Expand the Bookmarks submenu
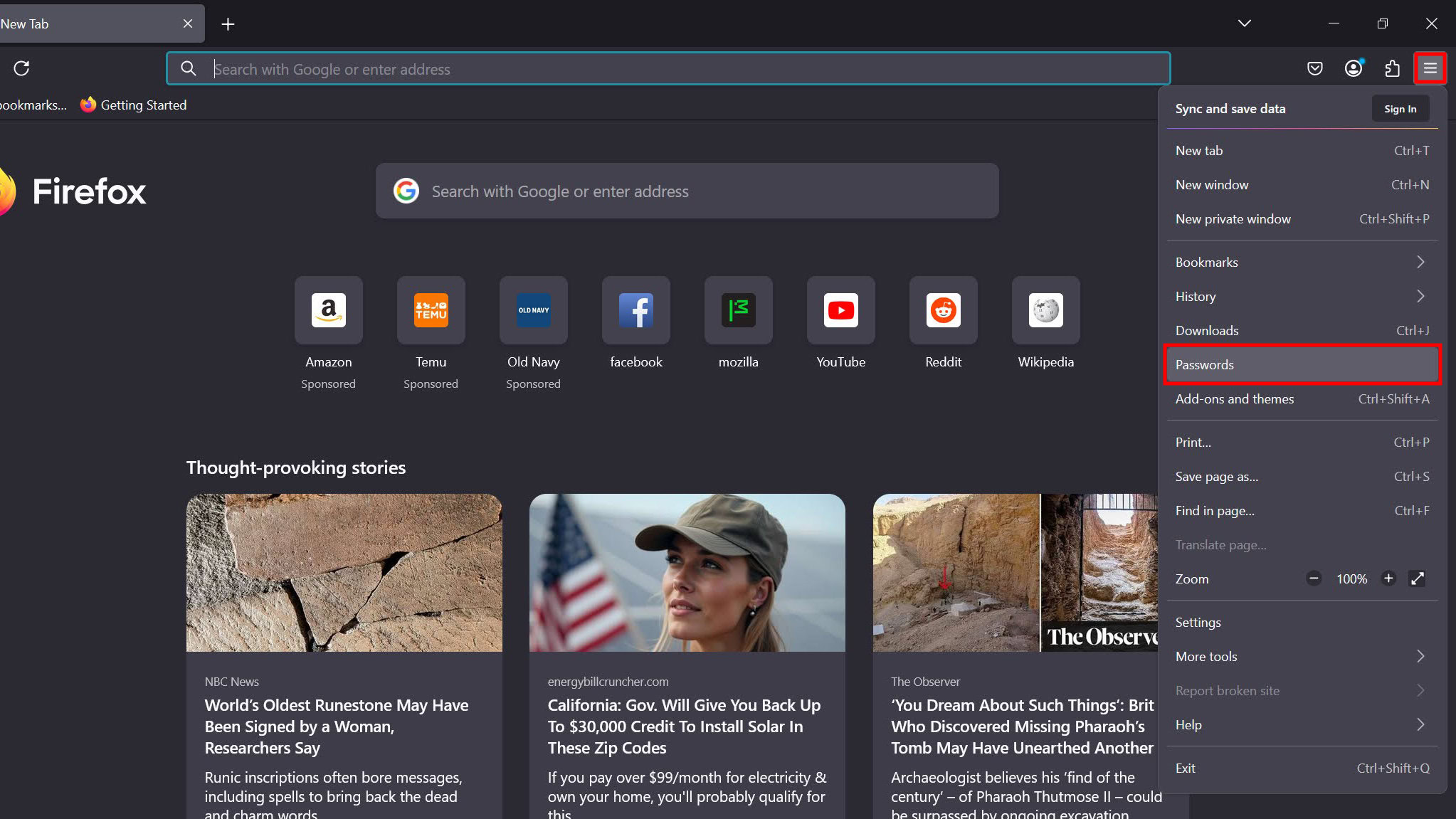 pyautogui.click(x=1302, y=263)
